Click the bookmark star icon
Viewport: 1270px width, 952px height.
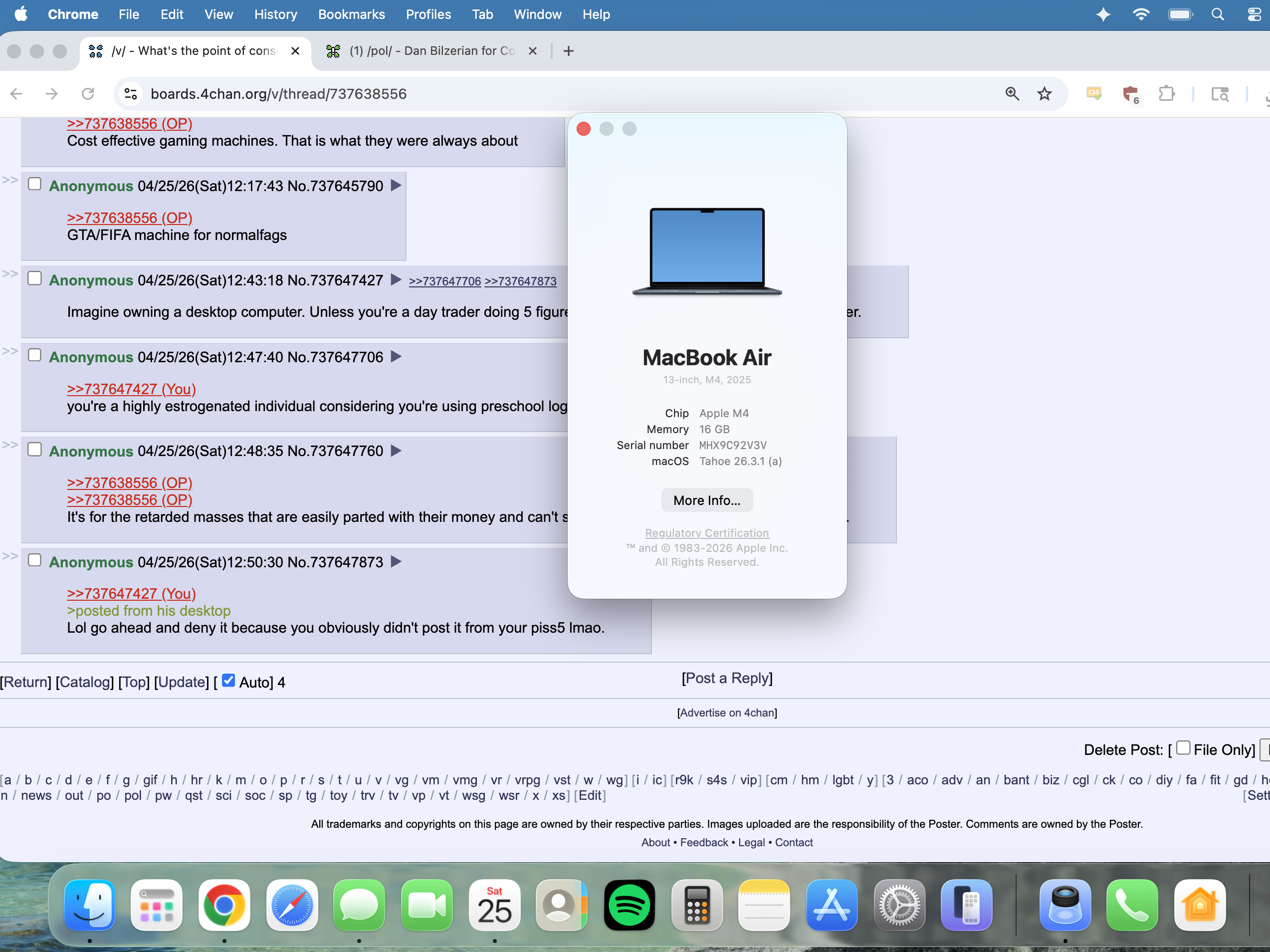[x=1044, y=94]
